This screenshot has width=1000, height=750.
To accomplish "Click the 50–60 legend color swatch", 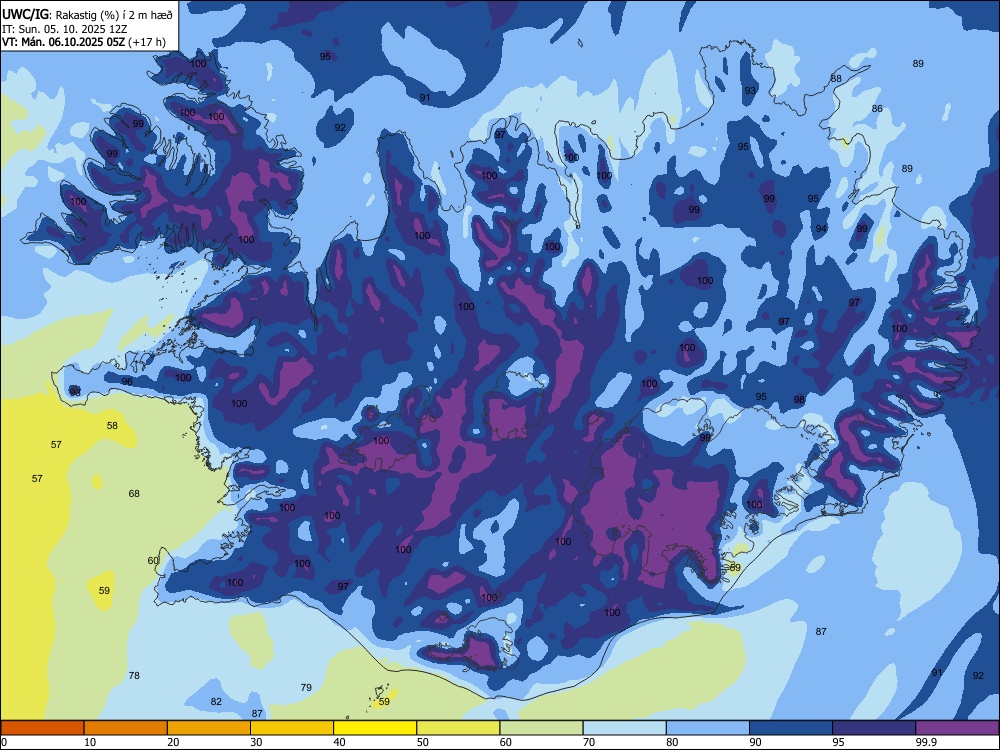I will 458,728.
